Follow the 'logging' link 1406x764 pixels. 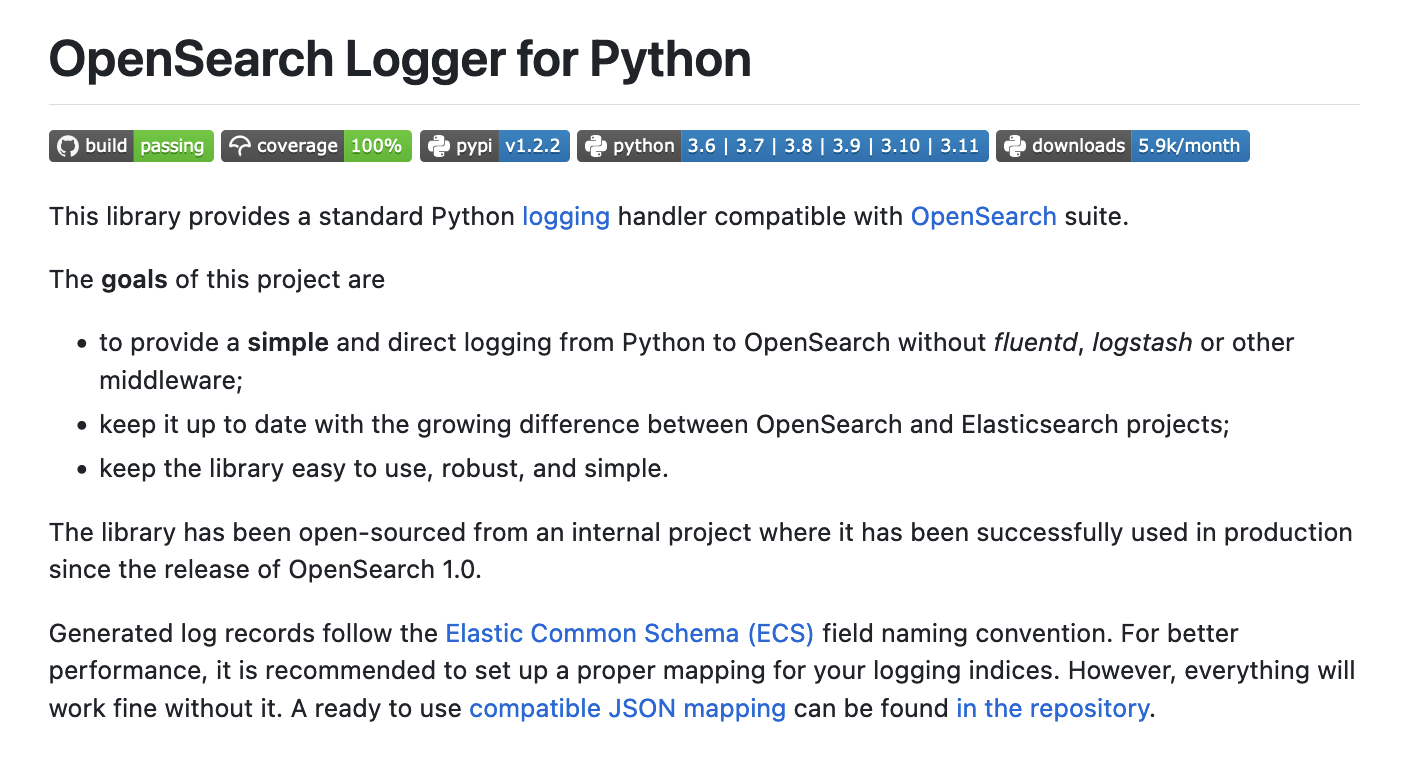[x=566, y=217]
